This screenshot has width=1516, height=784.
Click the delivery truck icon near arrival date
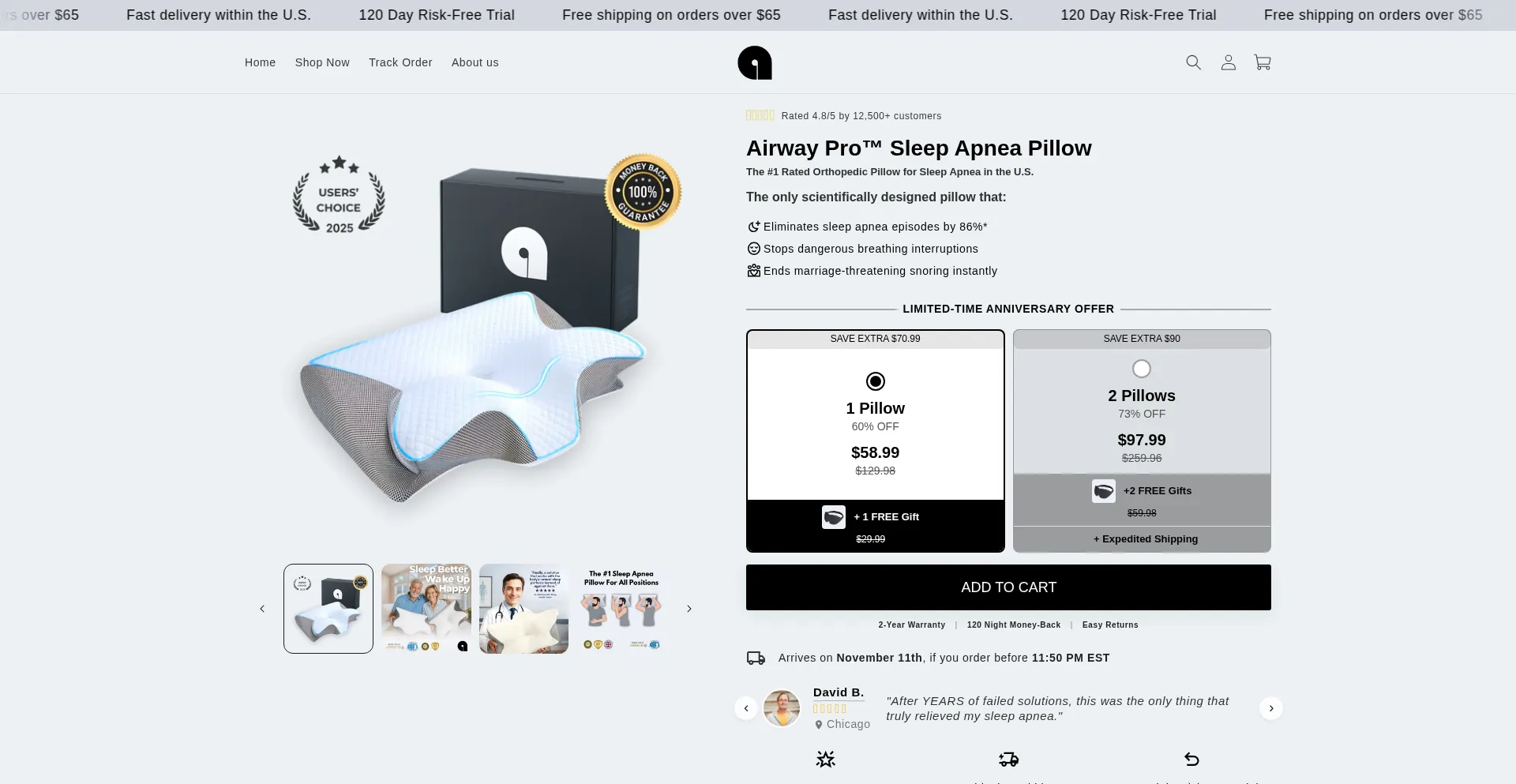pyautogui.click(x=756, y=658)
